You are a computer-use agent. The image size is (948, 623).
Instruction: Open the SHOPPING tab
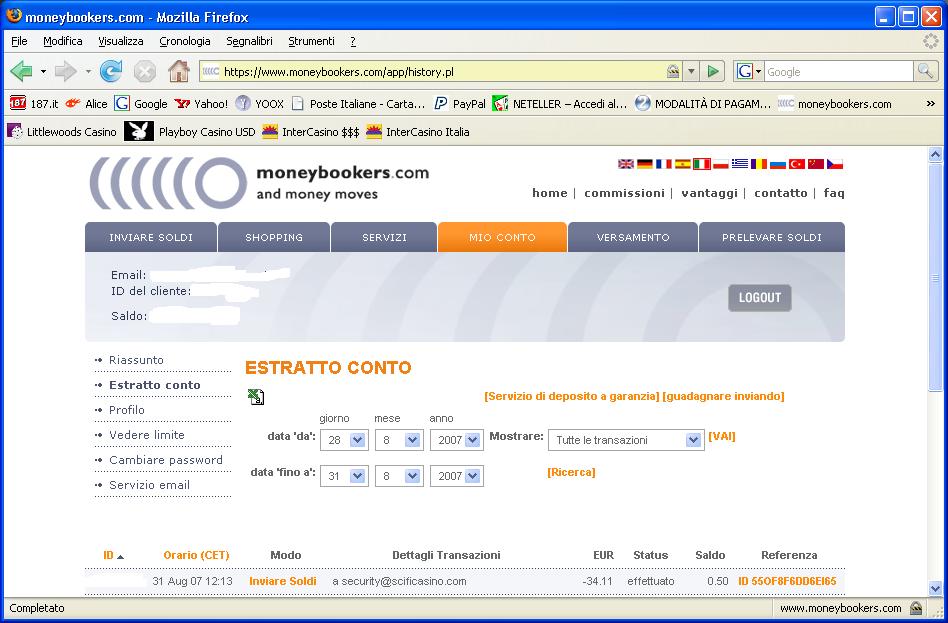(274, 237)
